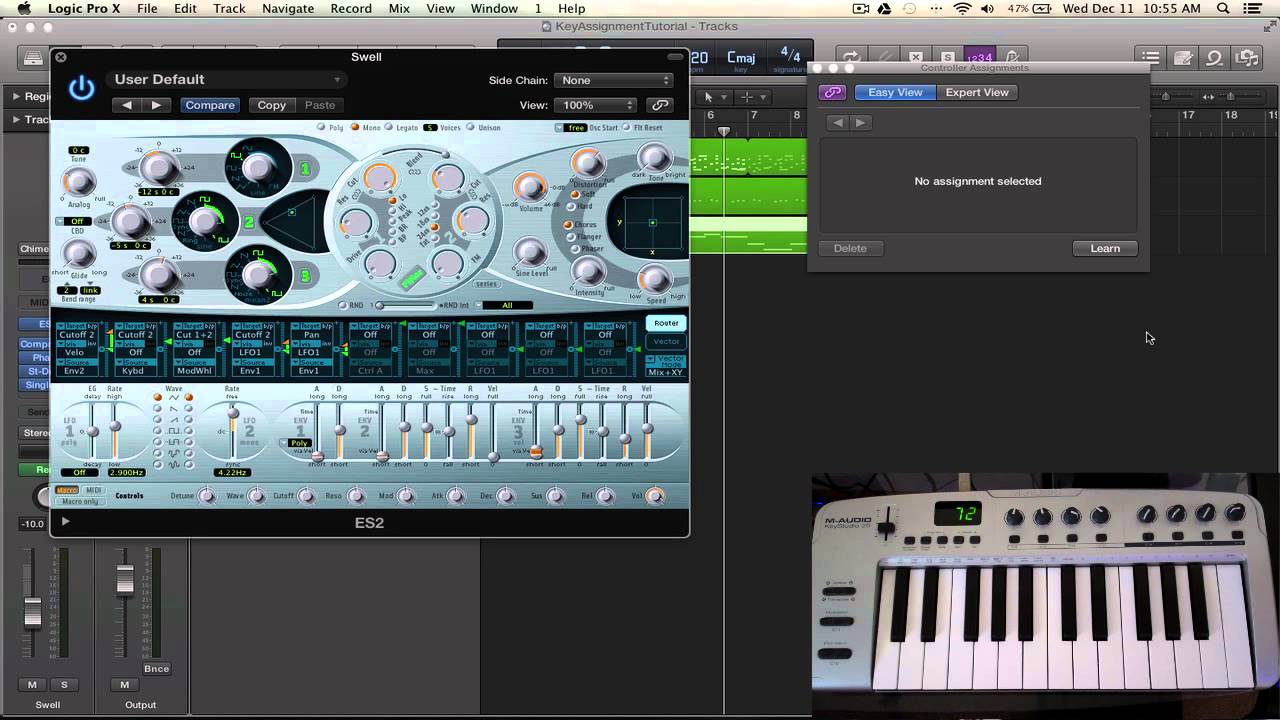This screenshot has height=720, width=1280.
Task: Open the Vector Mode Mix+XY dropdown
Action: pos(667,366)
